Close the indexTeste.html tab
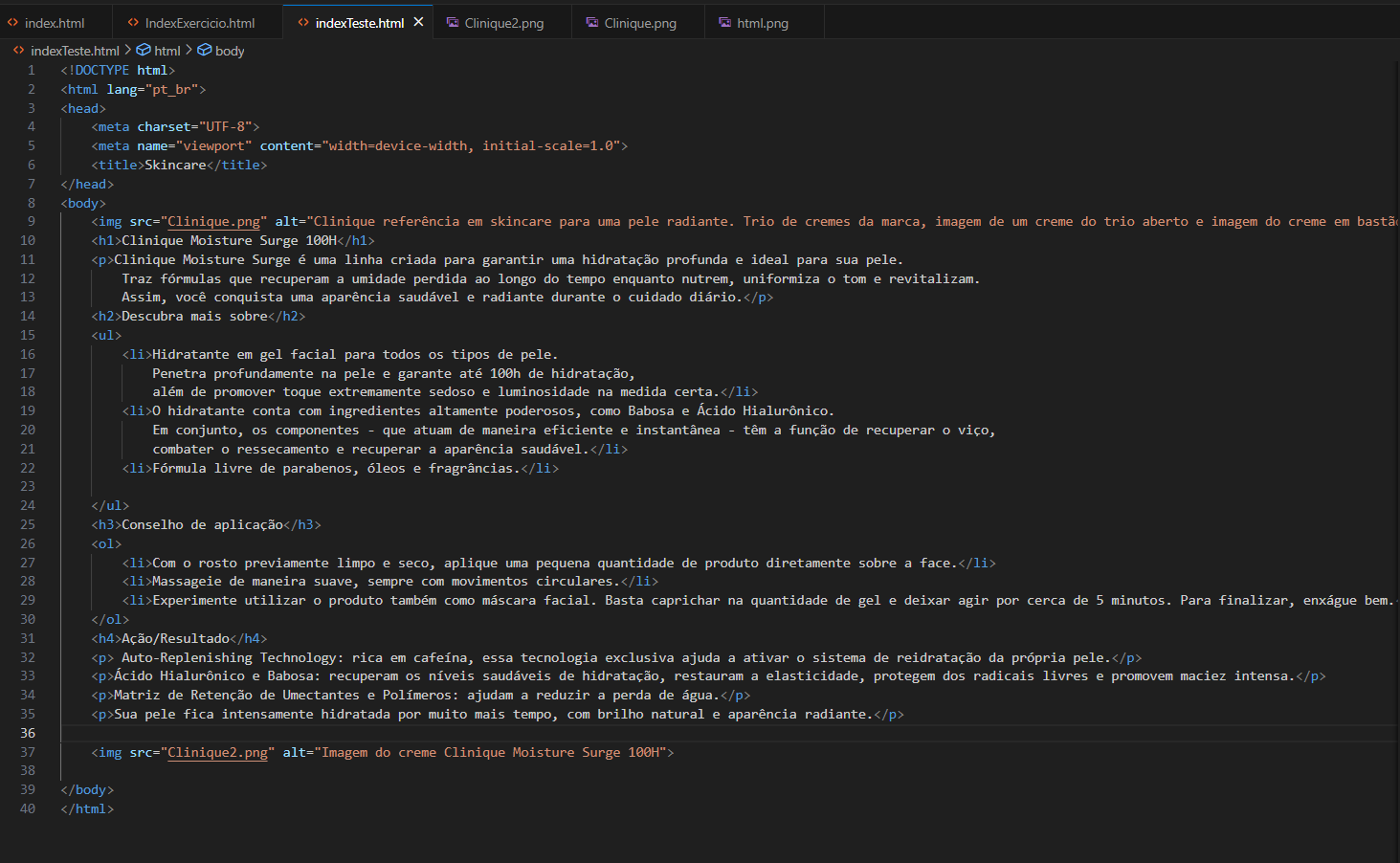This screenshot has height=863, width=1400. click(x=418, y=22)
